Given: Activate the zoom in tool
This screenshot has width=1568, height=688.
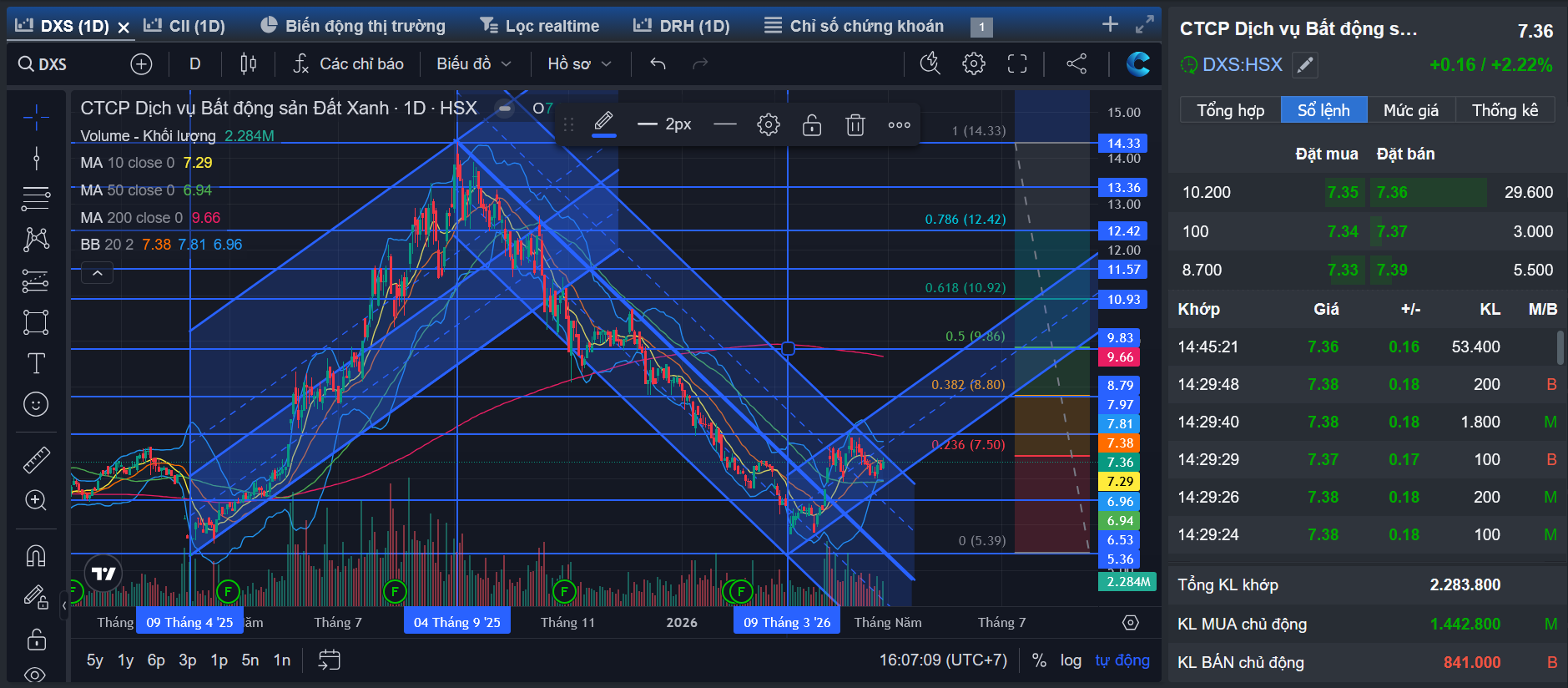Looking at the screenshot, I should click(36, 500).
